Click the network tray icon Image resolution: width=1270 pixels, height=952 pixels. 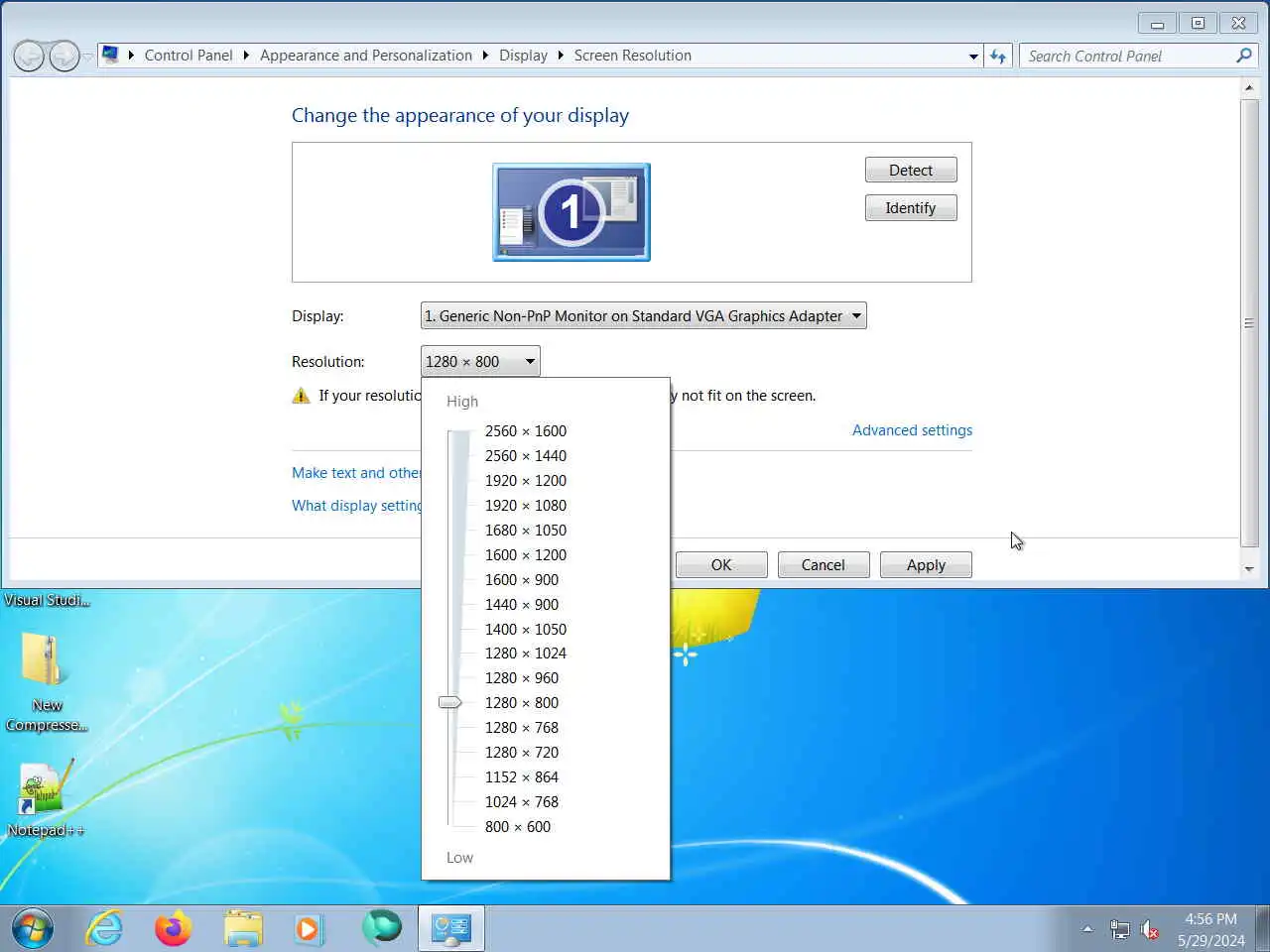pos(1120,930)
